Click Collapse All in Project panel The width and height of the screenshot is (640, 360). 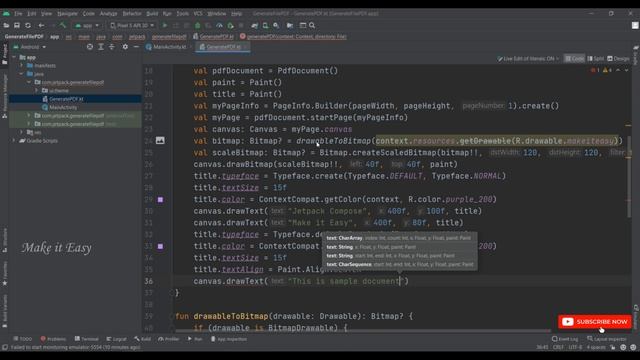(x=111, y=47)
